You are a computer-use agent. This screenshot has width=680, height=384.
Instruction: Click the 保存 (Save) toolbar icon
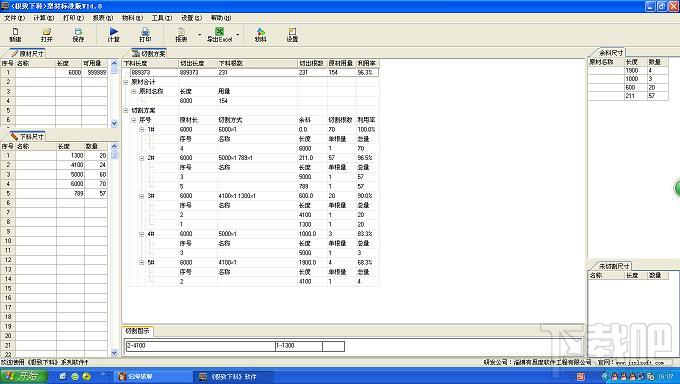78,35
